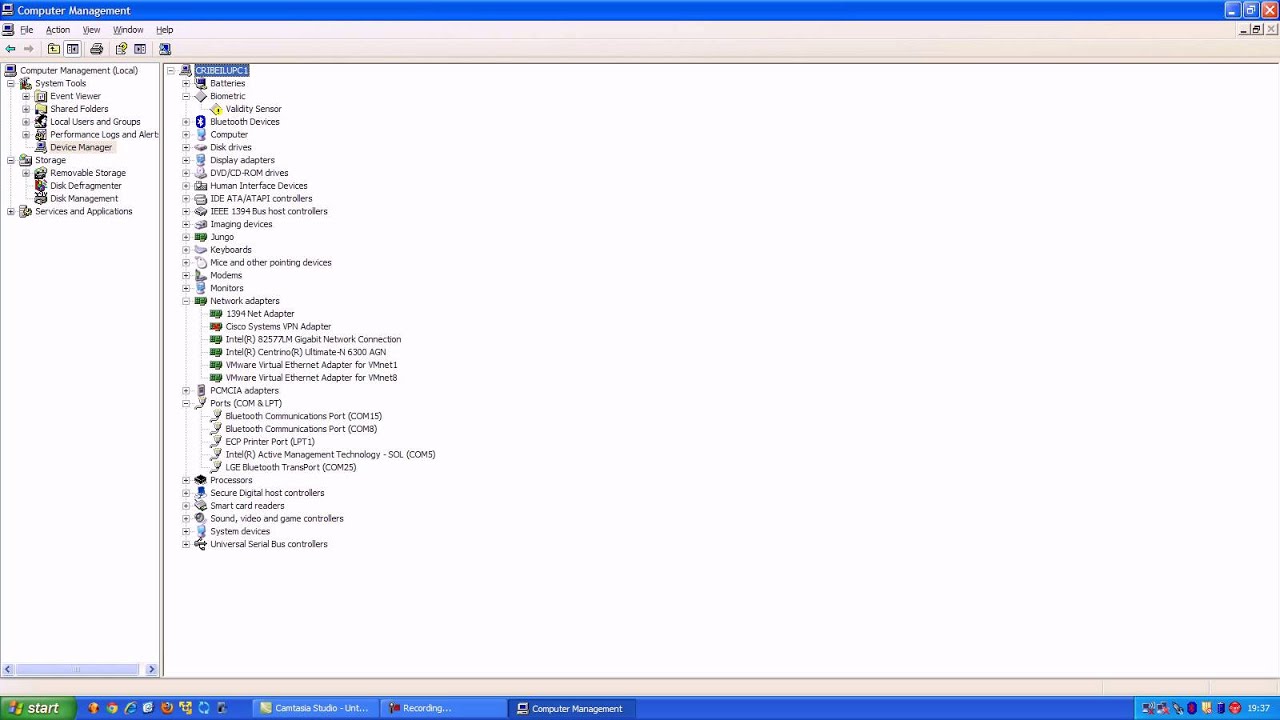Select the Bluetooth Devices icon in device tree
The image size is (1280, 720).
click(x=201, y=122)
